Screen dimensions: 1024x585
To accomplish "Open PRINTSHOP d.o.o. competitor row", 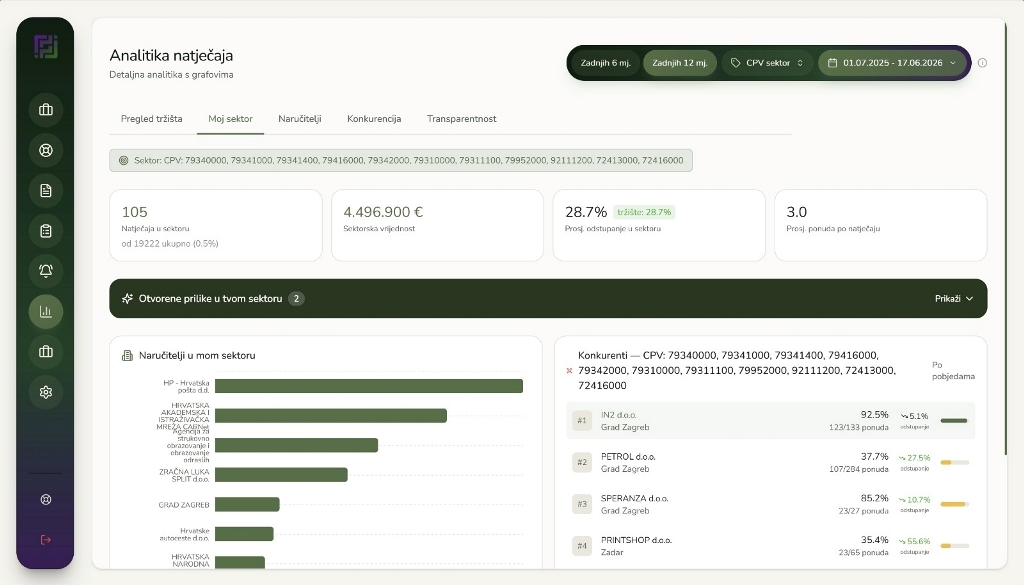I will click(771, 546).
